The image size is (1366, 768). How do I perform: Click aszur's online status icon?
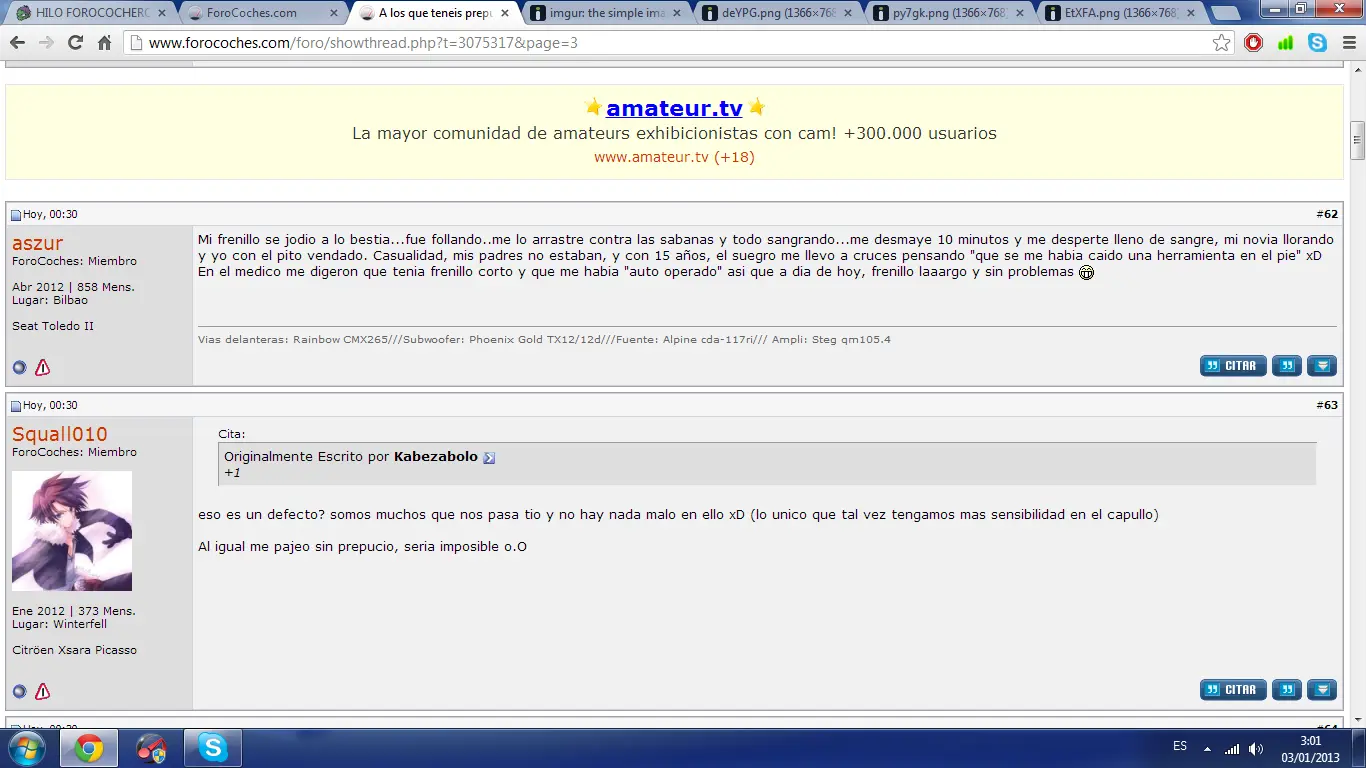(x=19, y=367)
